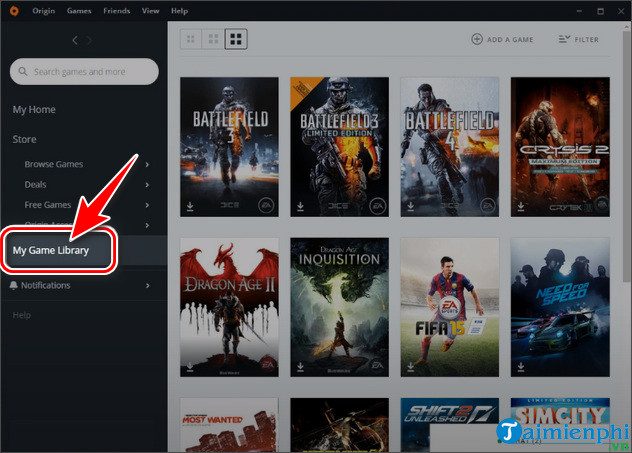Open Free Games in the sidebar
Screen dimensions: 632x453
click(x=48, y=205)
